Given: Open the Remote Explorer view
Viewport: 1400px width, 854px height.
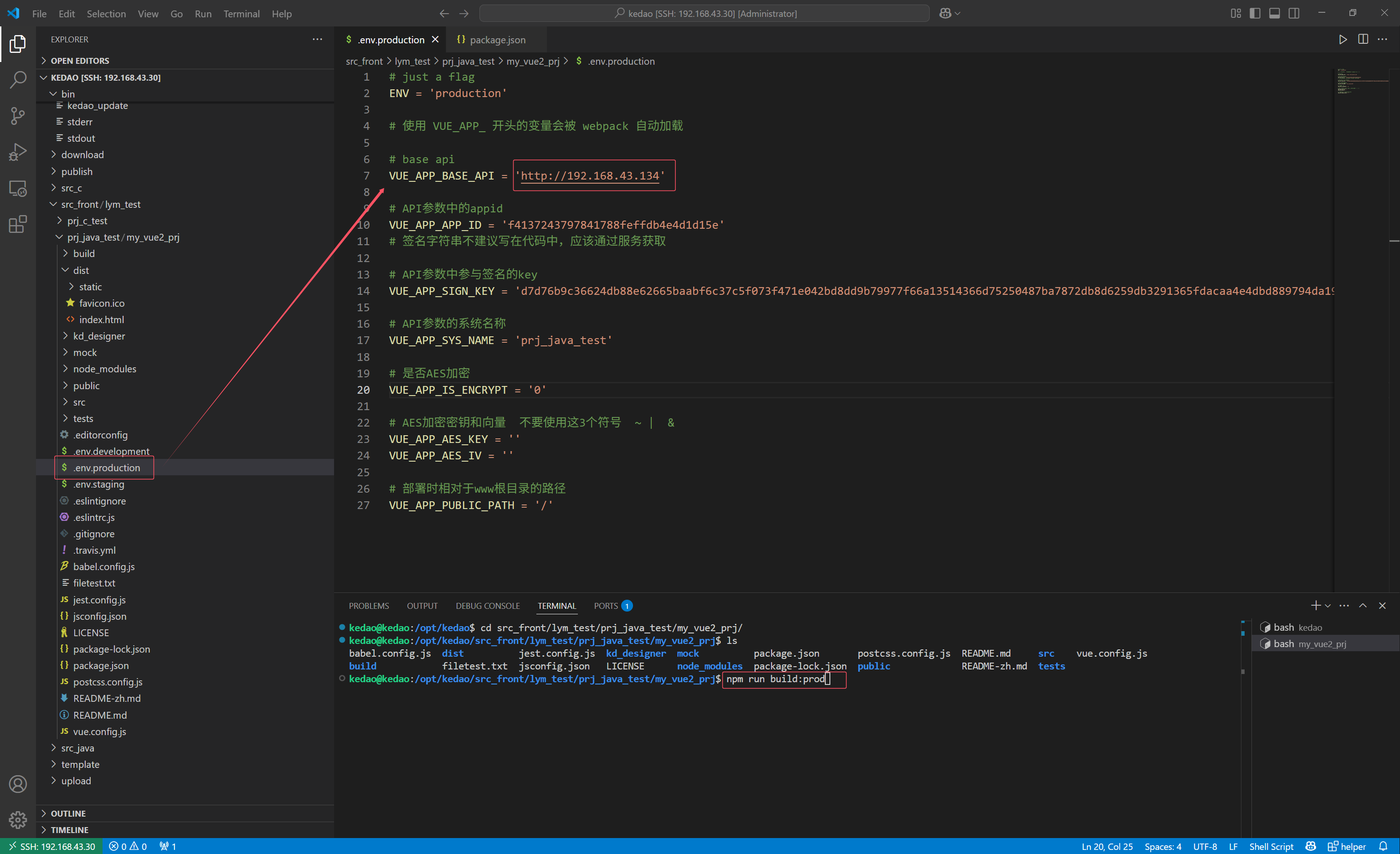Looking at the screenshot, I should coord(18,188).
